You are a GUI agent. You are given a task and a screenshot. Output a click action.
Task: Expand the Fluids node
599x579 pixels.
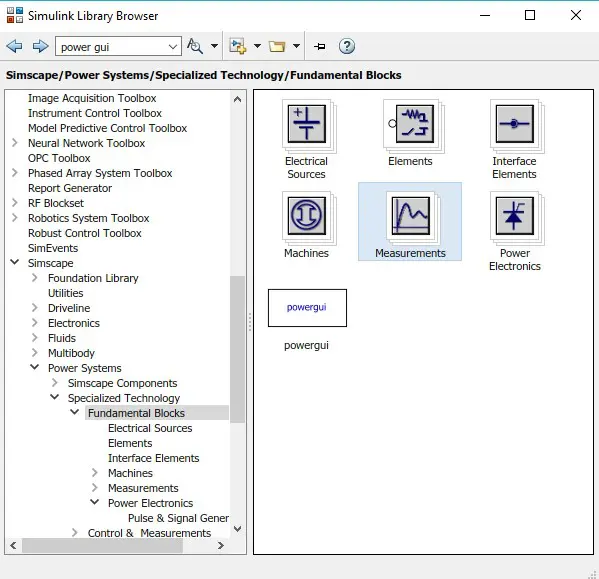tap(35, 338)
